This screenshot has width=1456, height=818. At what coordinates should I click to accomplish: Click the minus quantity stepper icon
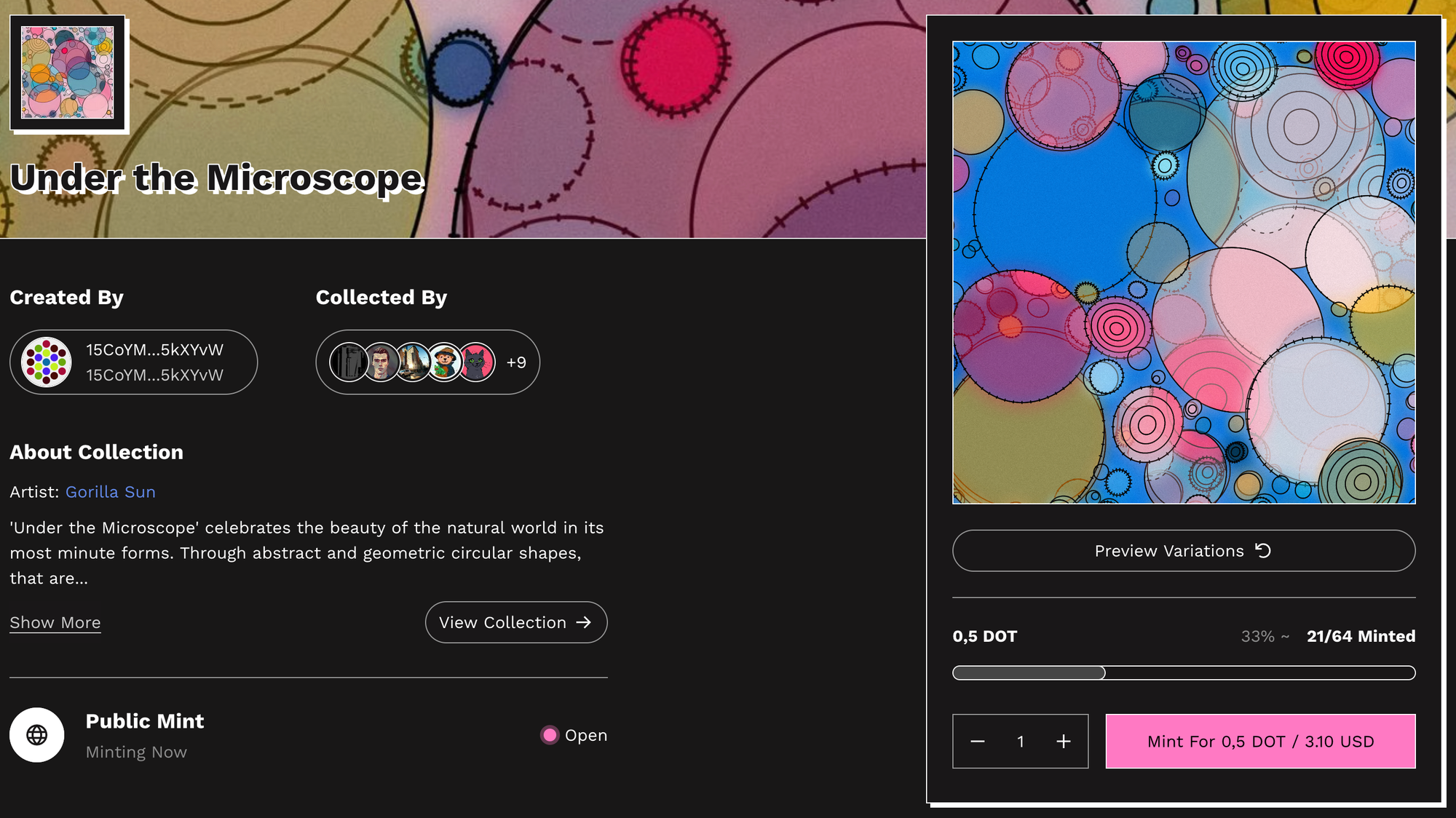[x=977, y=741]
